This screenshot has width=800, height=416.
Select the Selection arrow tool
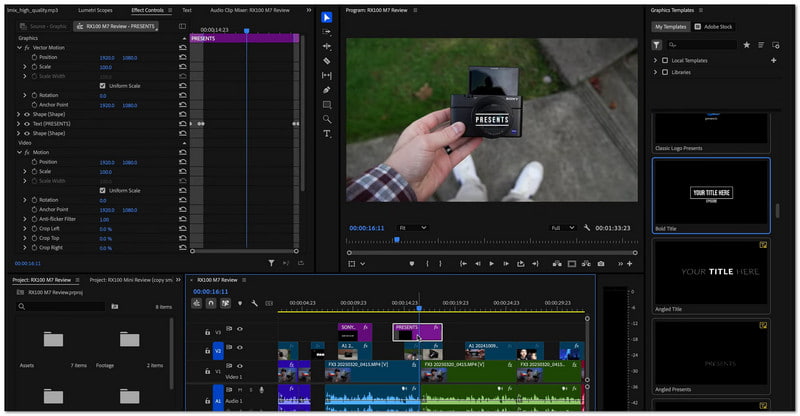pos(327,17)
